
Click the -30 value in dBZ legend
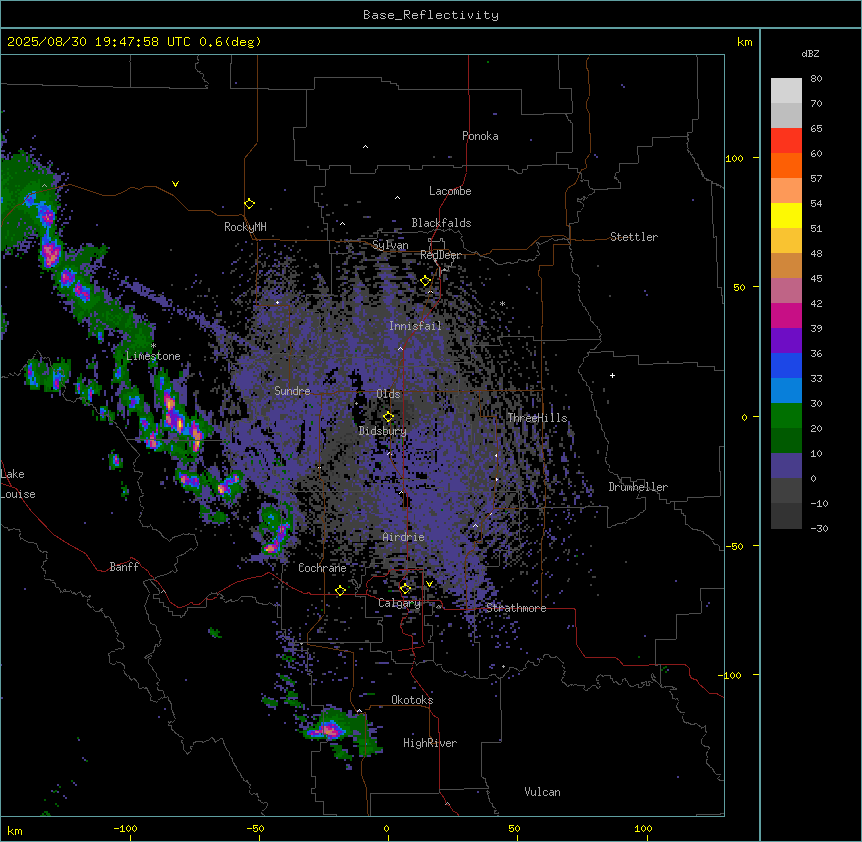coord(819,528)
